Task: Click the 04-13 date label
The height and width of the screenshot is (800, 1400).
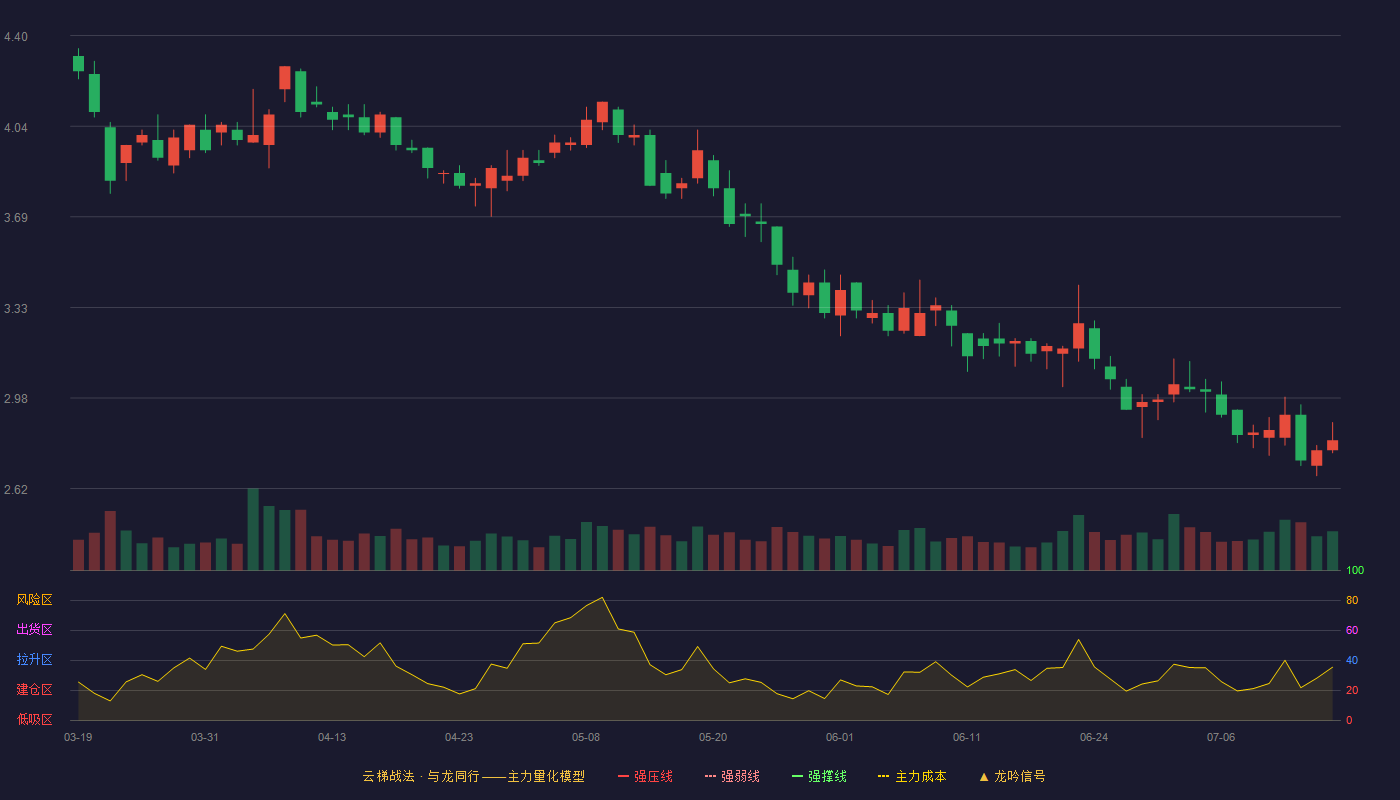Action: point(332,737)
